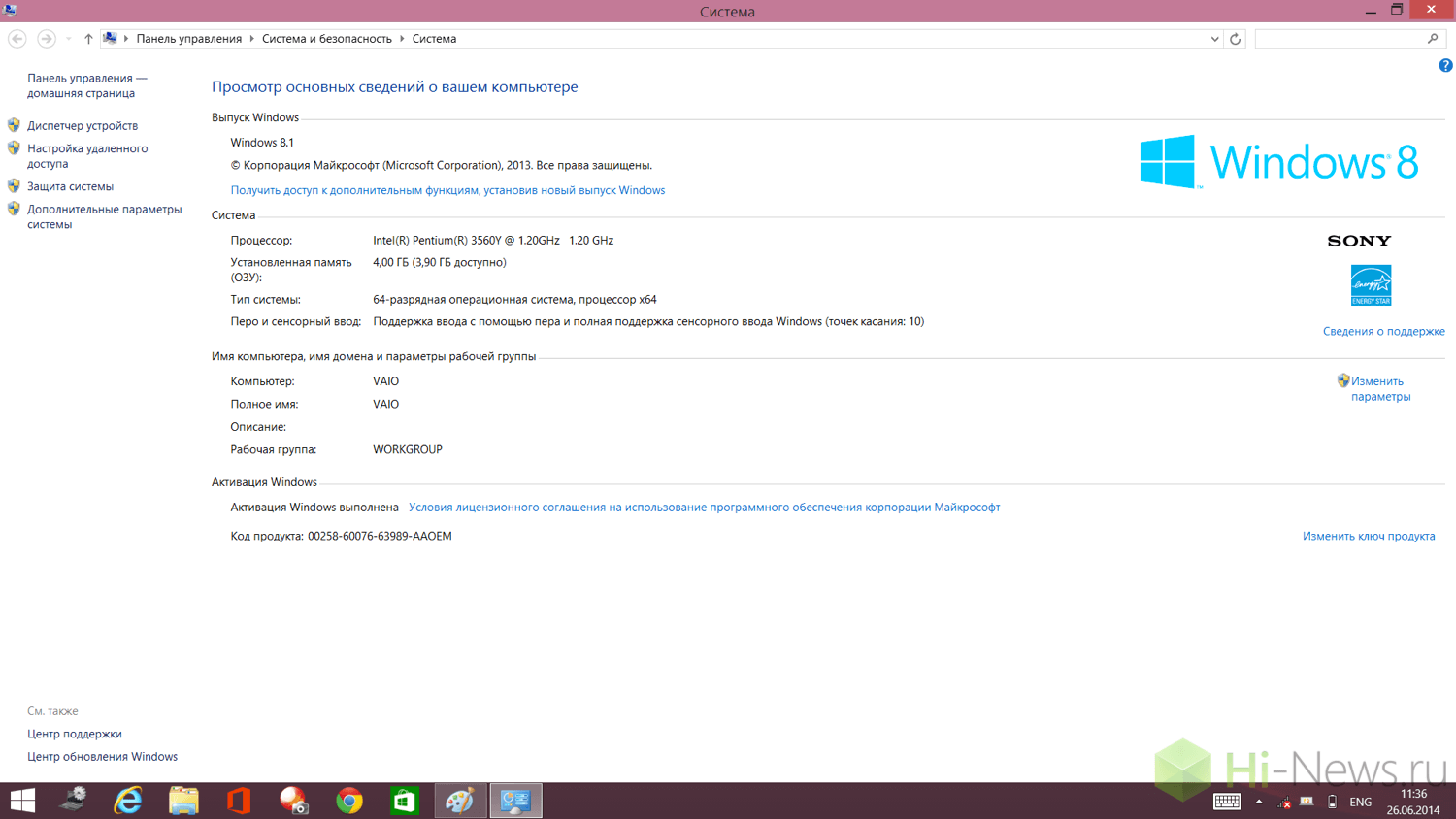Expand the address bar history dropdown

tap(1214, 39)
